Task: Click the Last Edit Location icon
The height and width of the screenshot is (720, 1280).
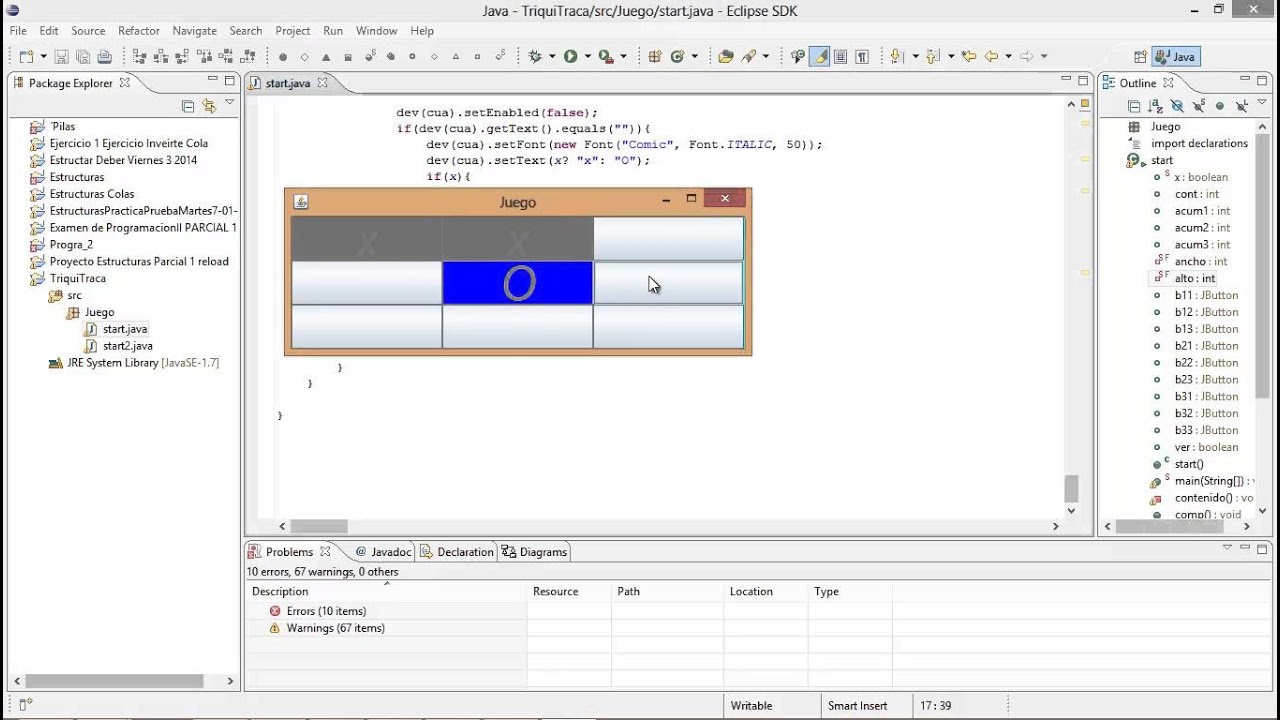Action: pyautogui.click(x=968, y=57)
